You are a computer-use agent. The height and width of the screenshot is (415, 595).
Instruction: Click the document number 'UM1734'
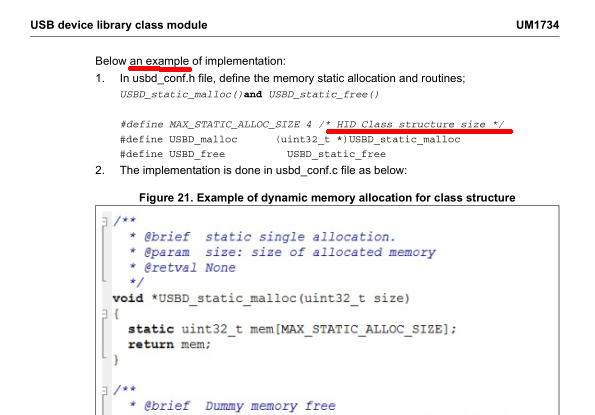click(x=537, y=25)
